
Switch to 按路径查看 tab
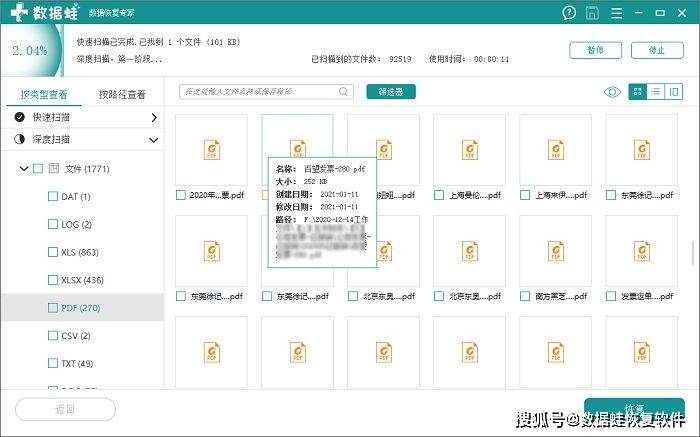(122, 95)
